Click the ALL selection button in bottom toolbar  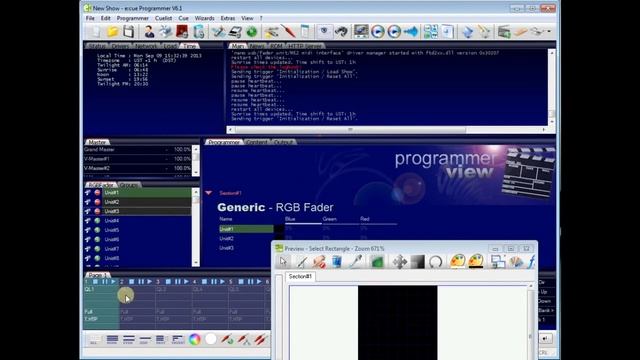coord(94,339)
